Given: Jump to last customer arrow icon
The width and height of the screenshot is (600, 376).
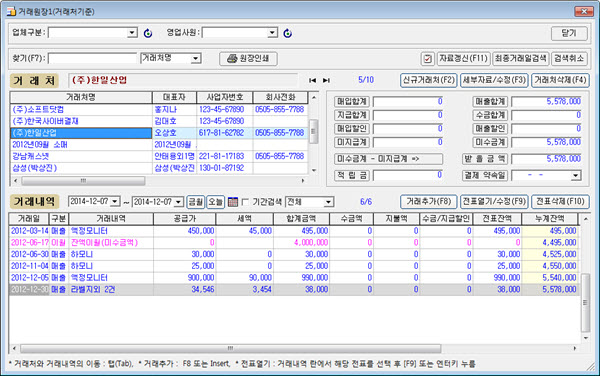Looking at the screenshot, I should [x=326, y=80].
